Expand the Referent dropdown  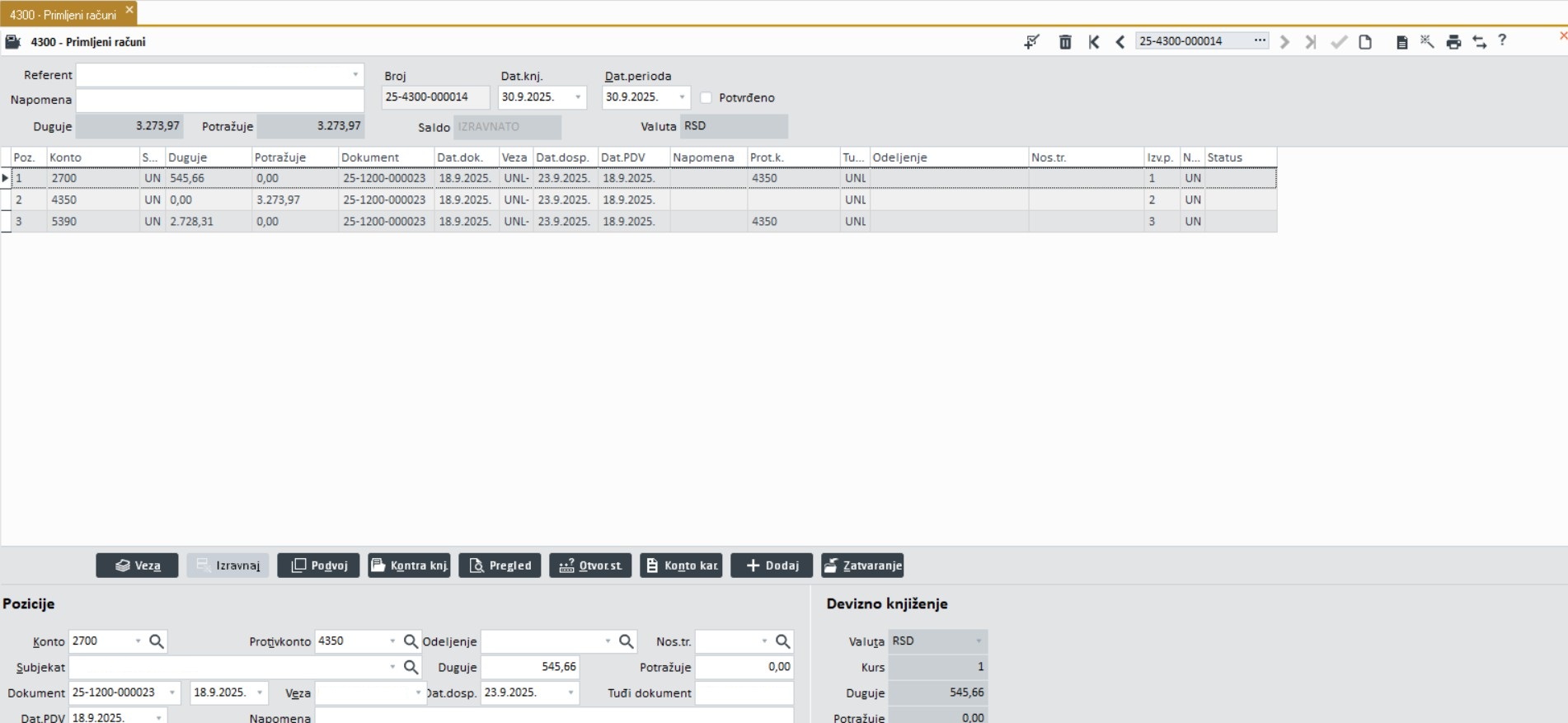355,75
